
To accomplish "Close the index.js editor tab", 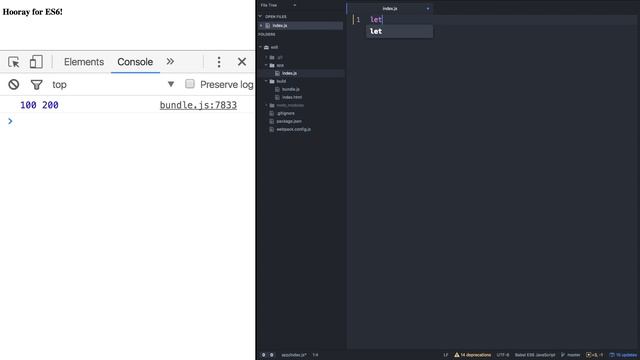I will 428,8.
